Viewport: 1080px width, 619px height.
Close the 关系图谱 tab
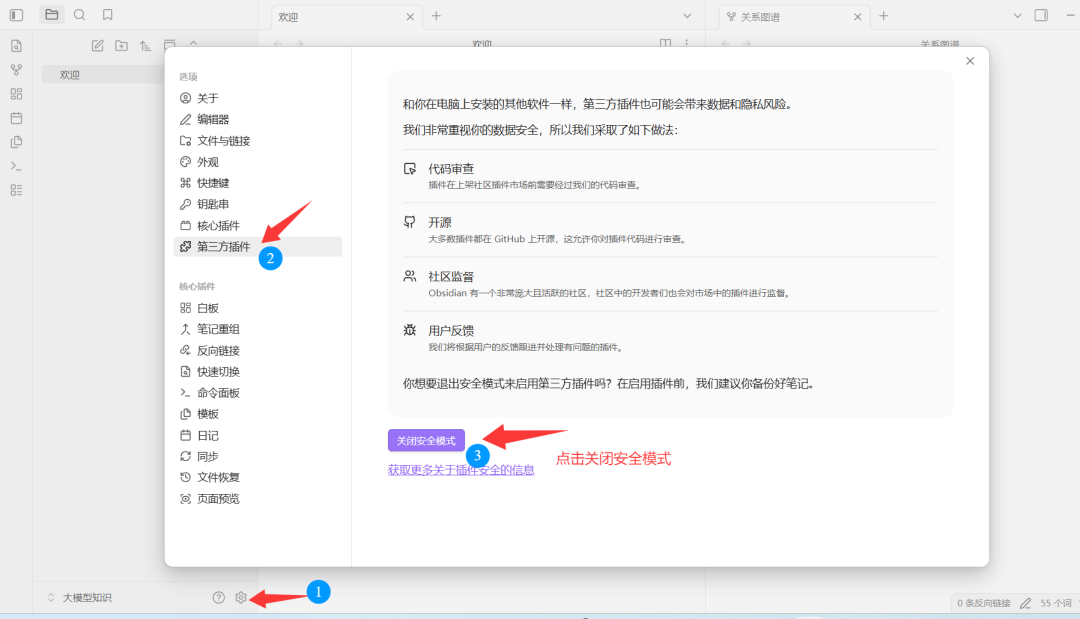pos(858,17)
